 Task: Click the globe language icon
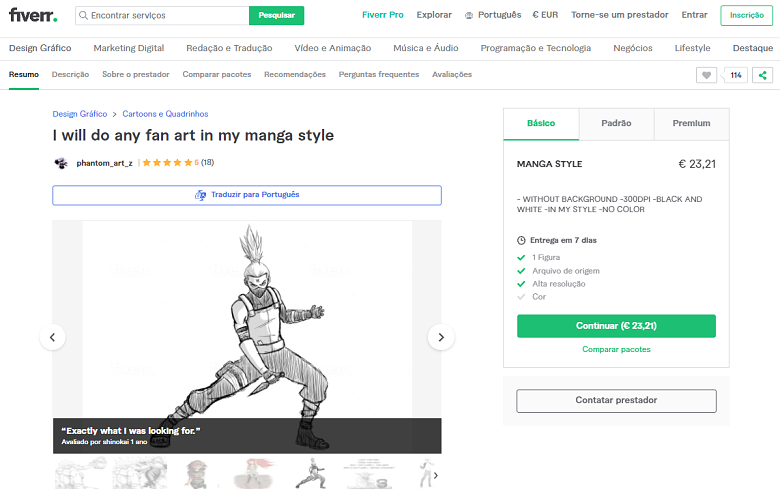[x=469, y=15]
